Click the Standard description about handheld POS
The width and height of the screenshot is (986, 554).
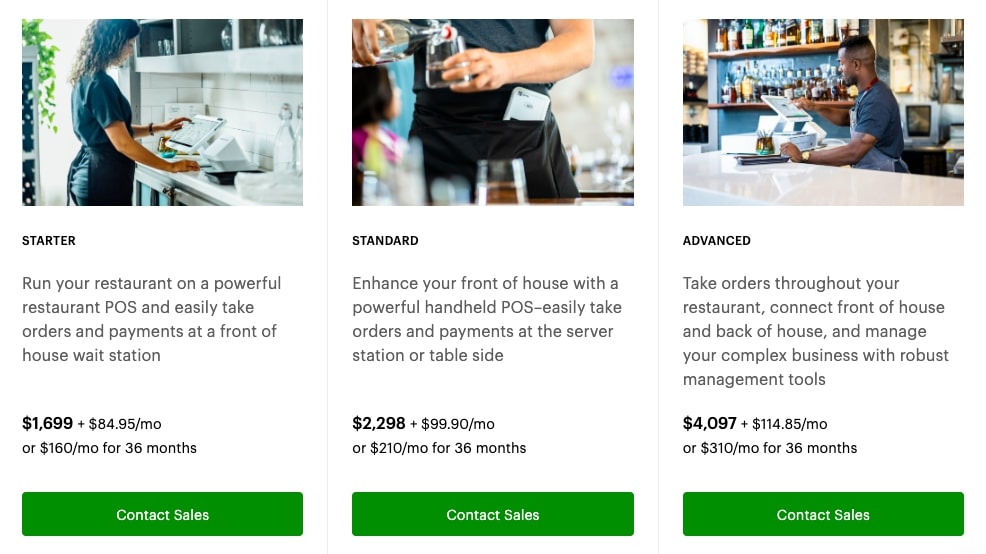point(487,319)
